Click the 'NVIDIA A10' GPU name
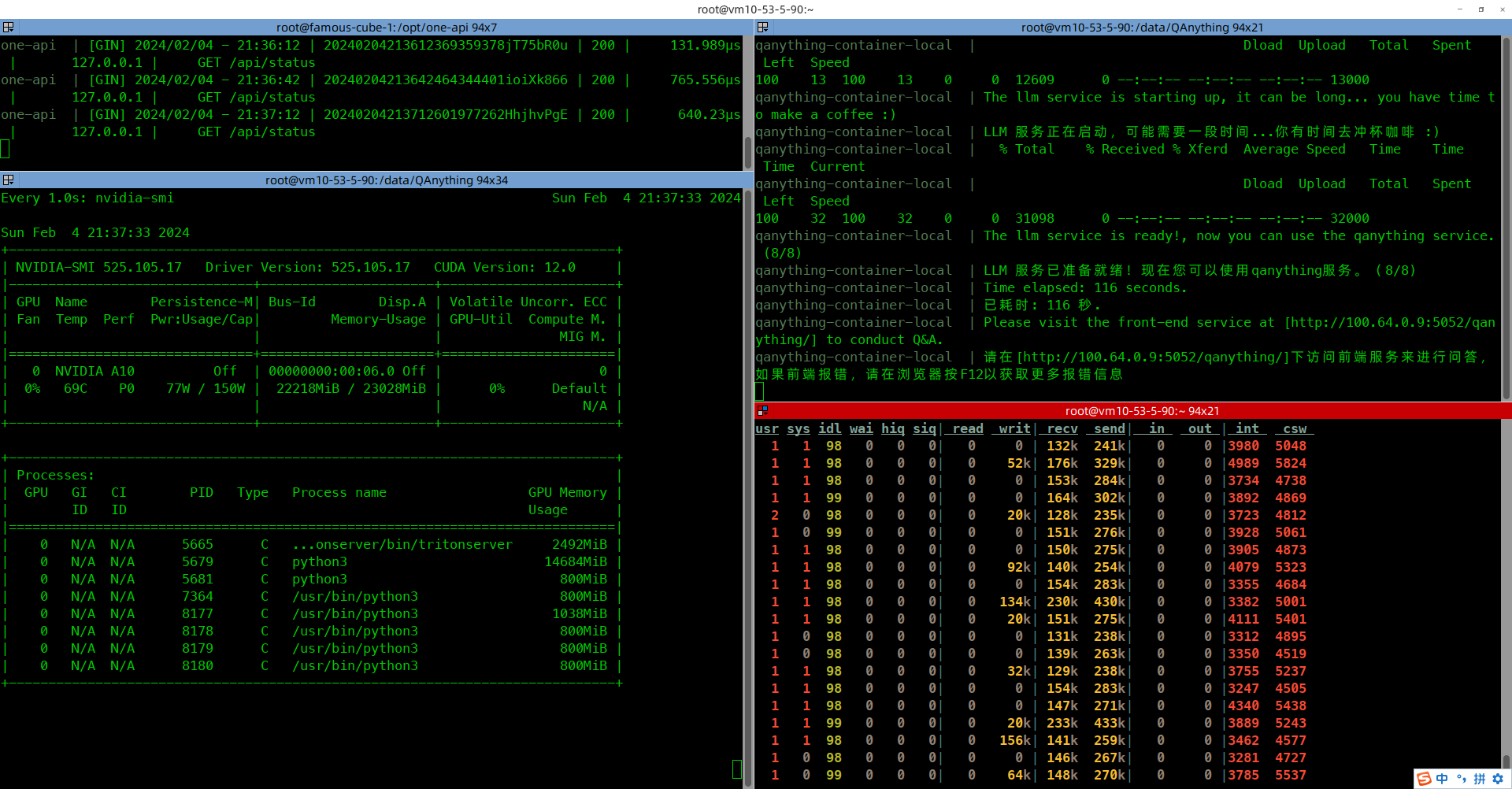This screenshot has height=789, width=1512. 94,372
